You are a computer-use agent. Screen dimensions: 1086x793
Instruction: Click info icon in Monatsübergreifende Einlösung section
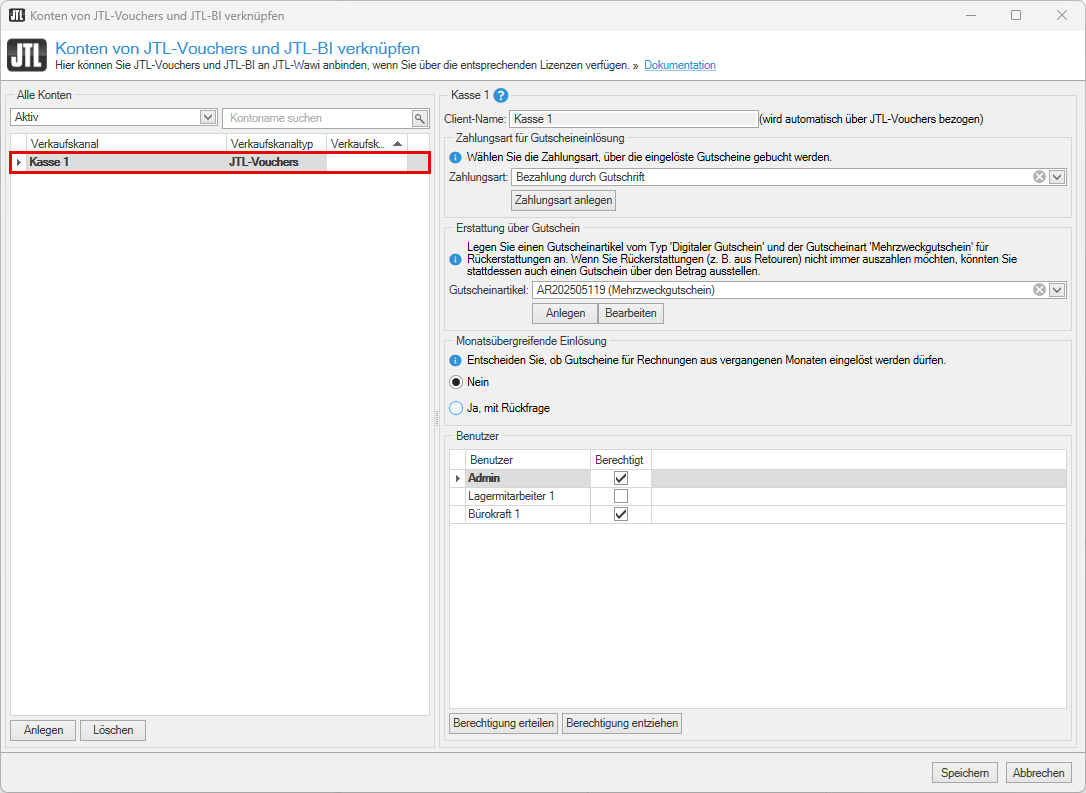click(455, 360)
